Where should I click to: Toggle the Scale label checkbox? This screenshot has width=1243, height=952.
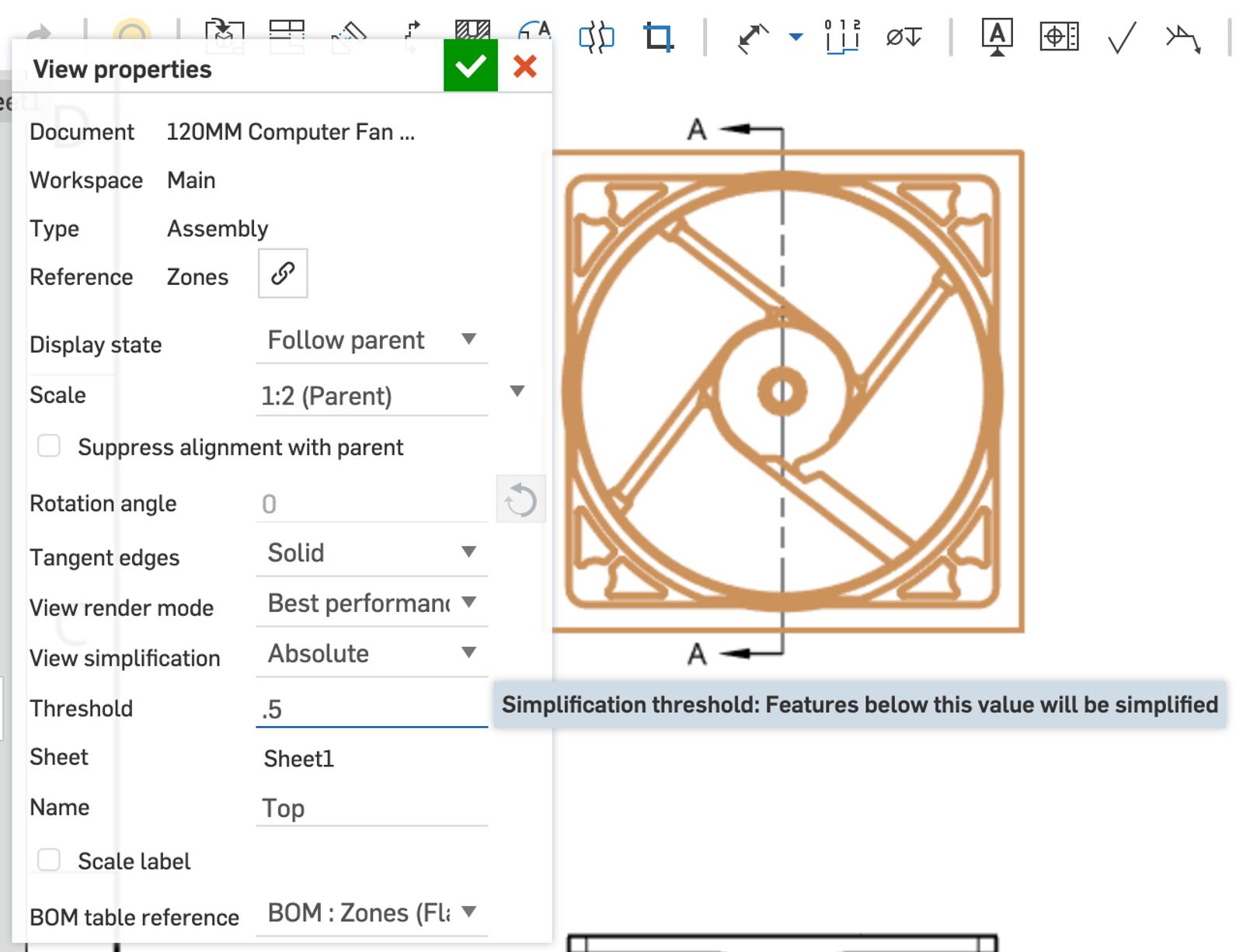(x=49, y=860)
